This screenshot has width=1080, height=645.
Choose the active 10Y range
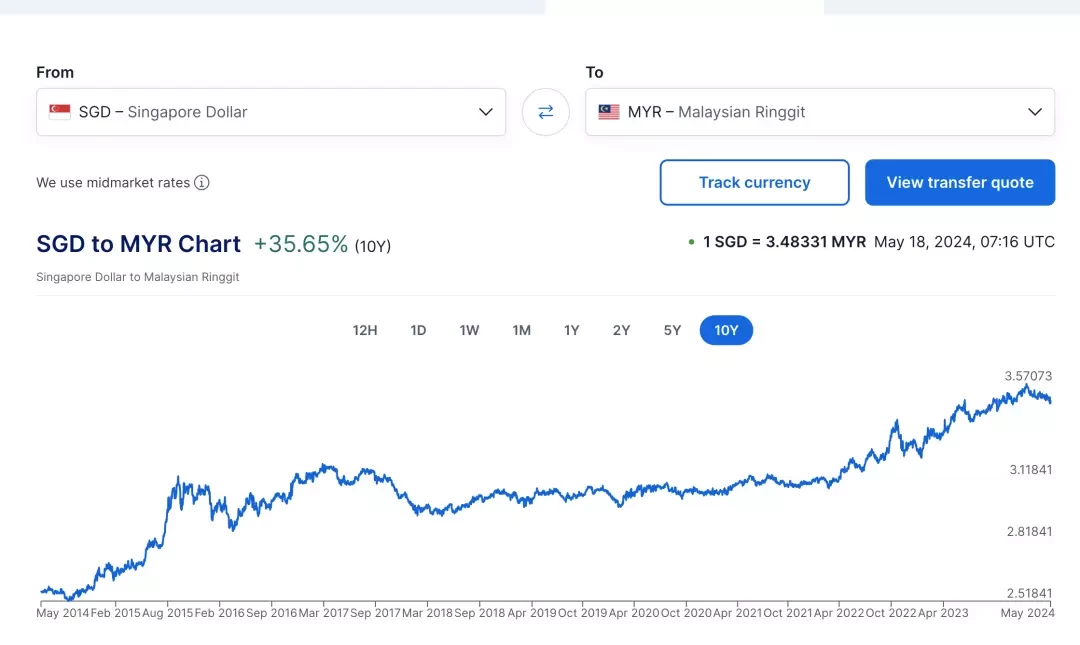coord(726,330)
